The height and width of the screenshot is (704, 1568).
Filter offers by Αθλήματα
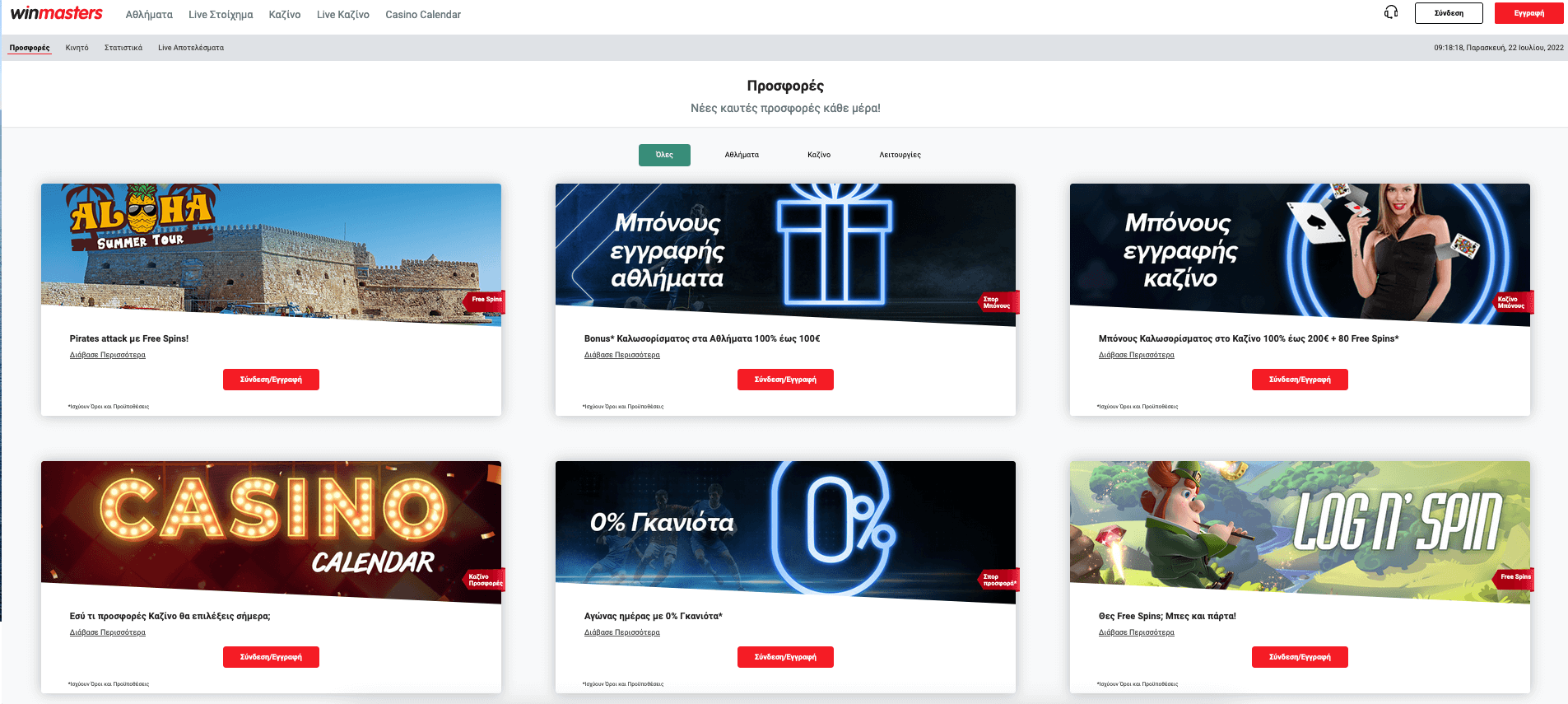click(742, 155)
